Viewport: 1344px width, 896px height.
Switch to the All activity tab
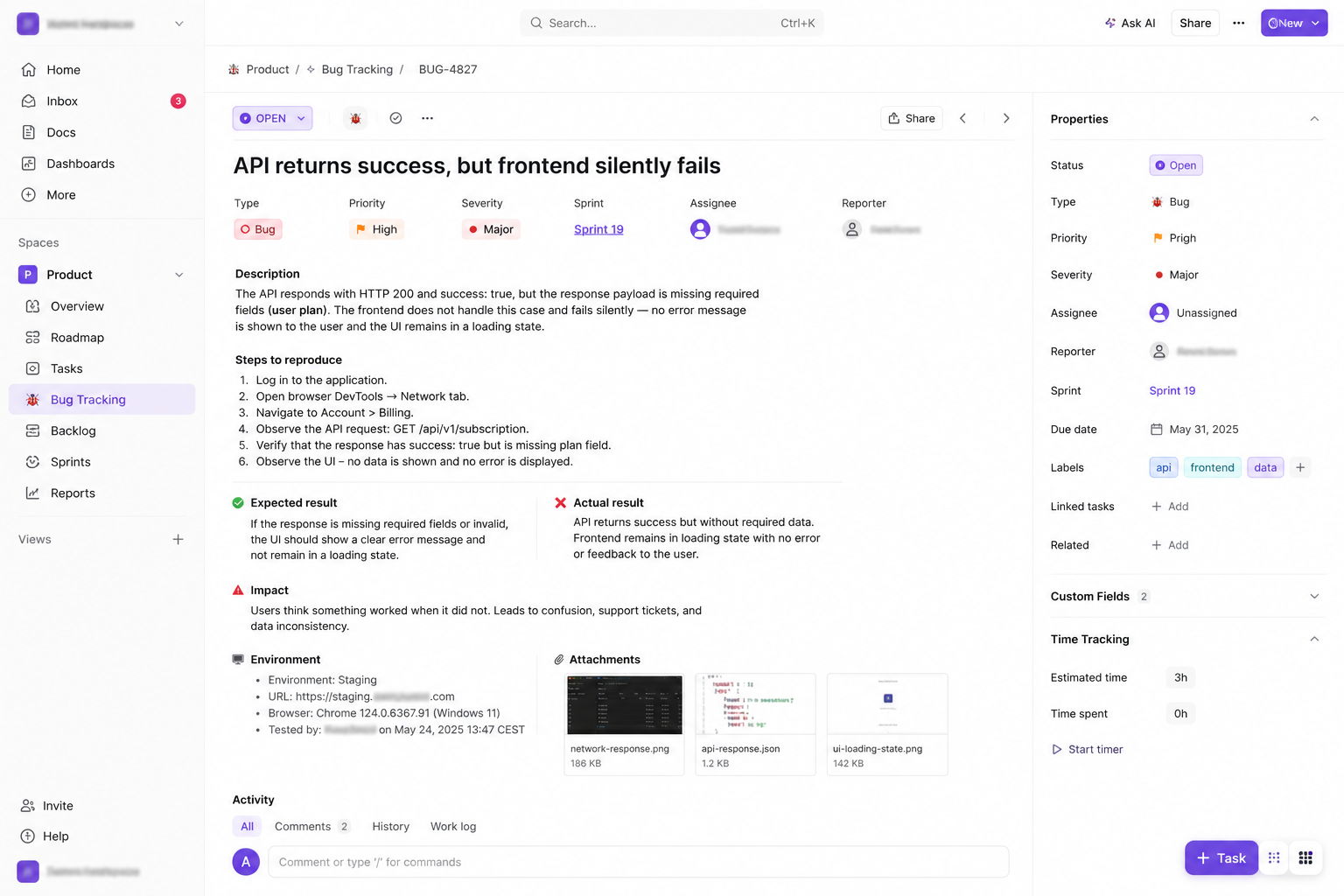[x=247, y=827]
